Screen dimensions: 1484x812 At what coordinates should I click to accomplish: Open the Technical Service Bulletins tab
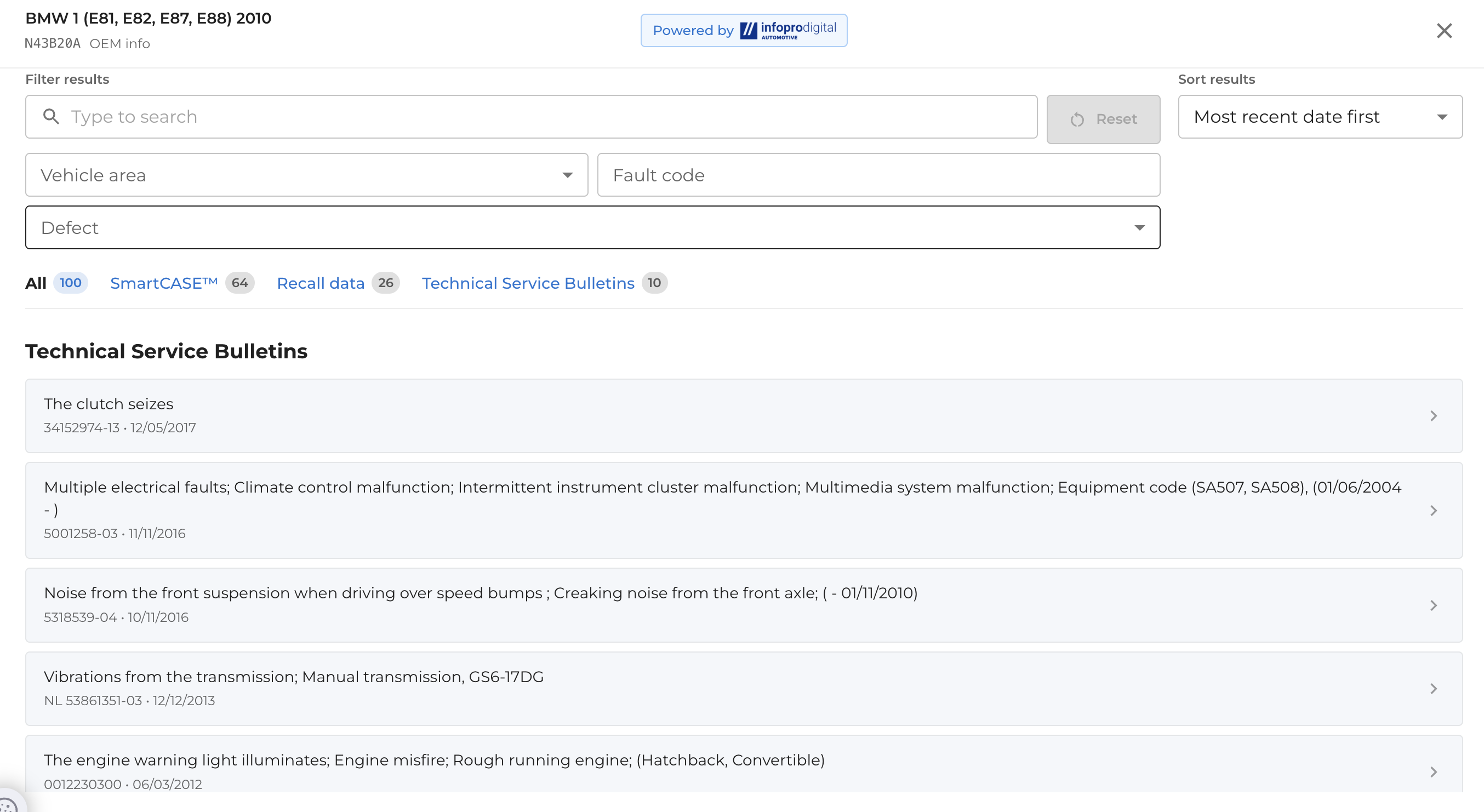(x=544, y=283)
